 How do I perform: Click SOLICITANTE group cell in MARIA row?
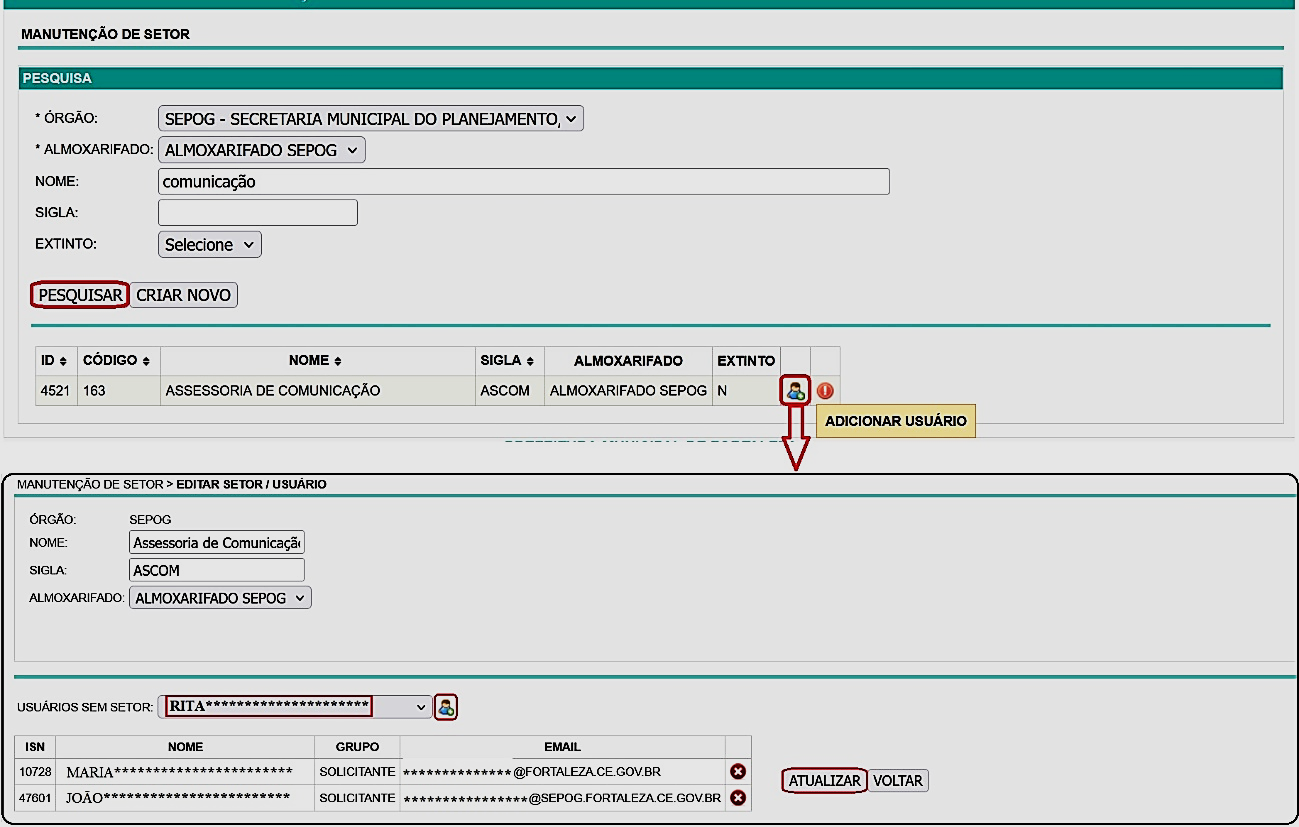click(x=357, y=772)
